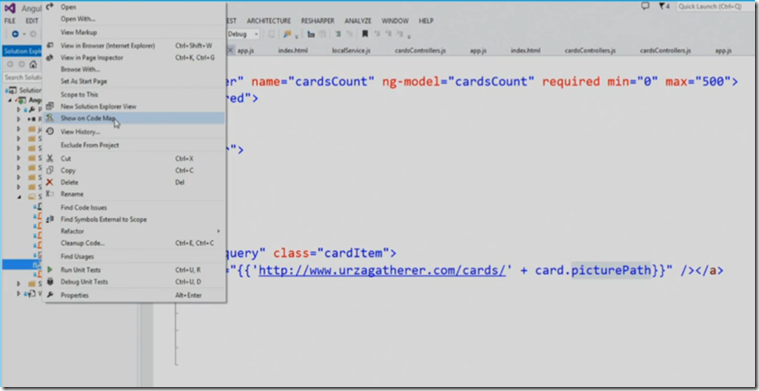Image resolution: width=759 pixels, height=391 pixels.
Task: Select Show on Code Map
Action: [x=134, y=118]
